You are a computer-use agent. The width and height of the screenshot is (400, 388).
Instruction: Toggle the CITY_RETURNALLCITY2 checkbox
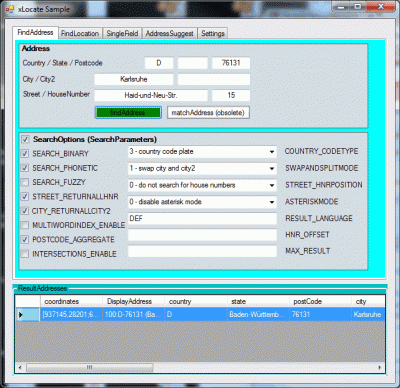[x=25, y=211]
